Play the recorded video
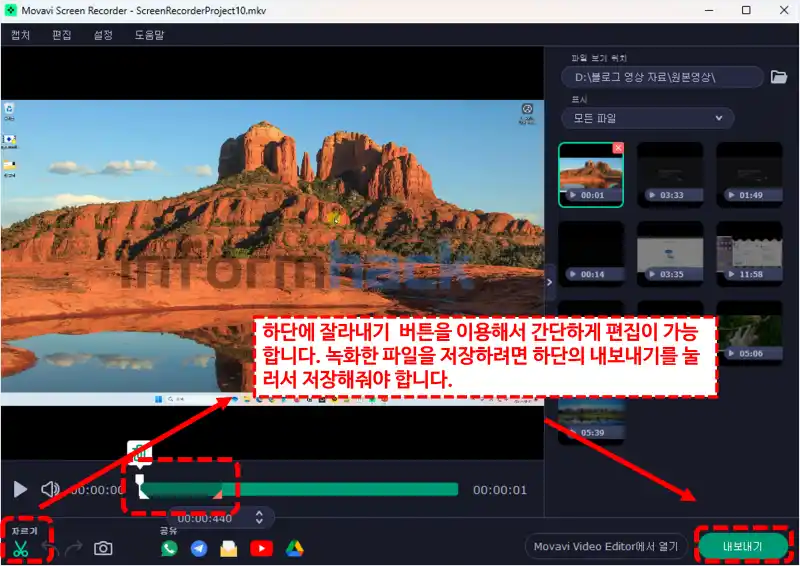The image size is (800, 566). 20,489
